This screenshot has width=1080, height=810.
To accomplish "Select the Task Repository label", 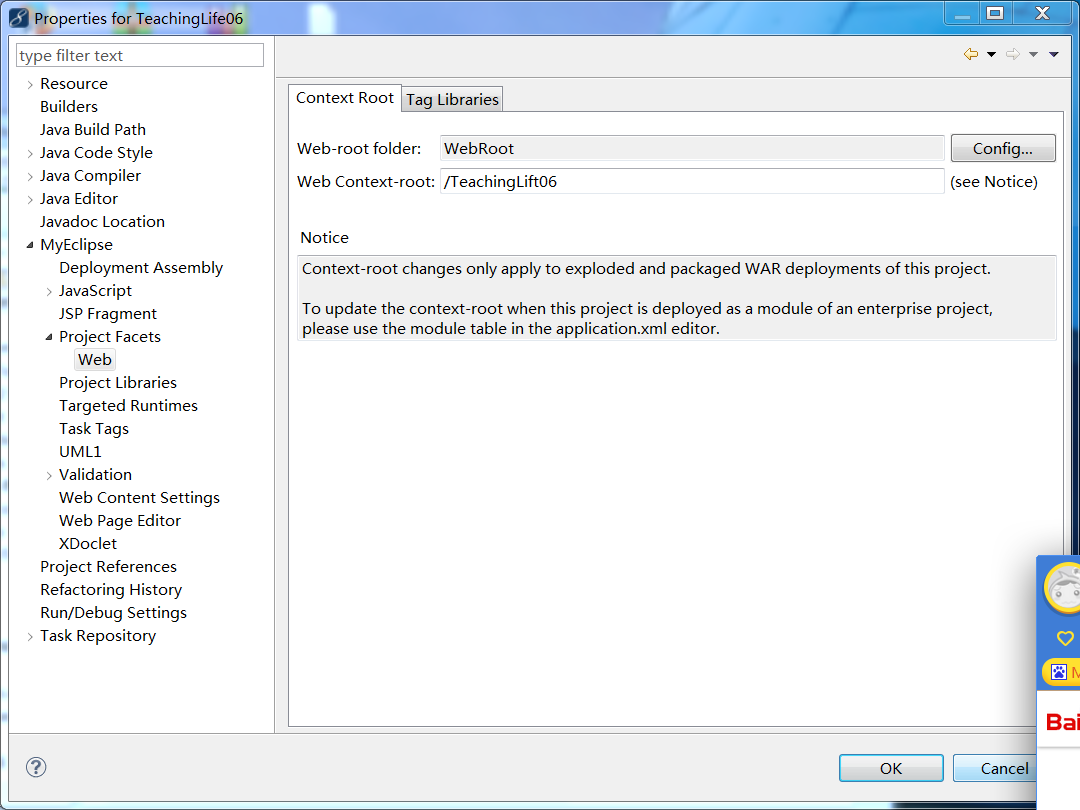I will point(98,636).
